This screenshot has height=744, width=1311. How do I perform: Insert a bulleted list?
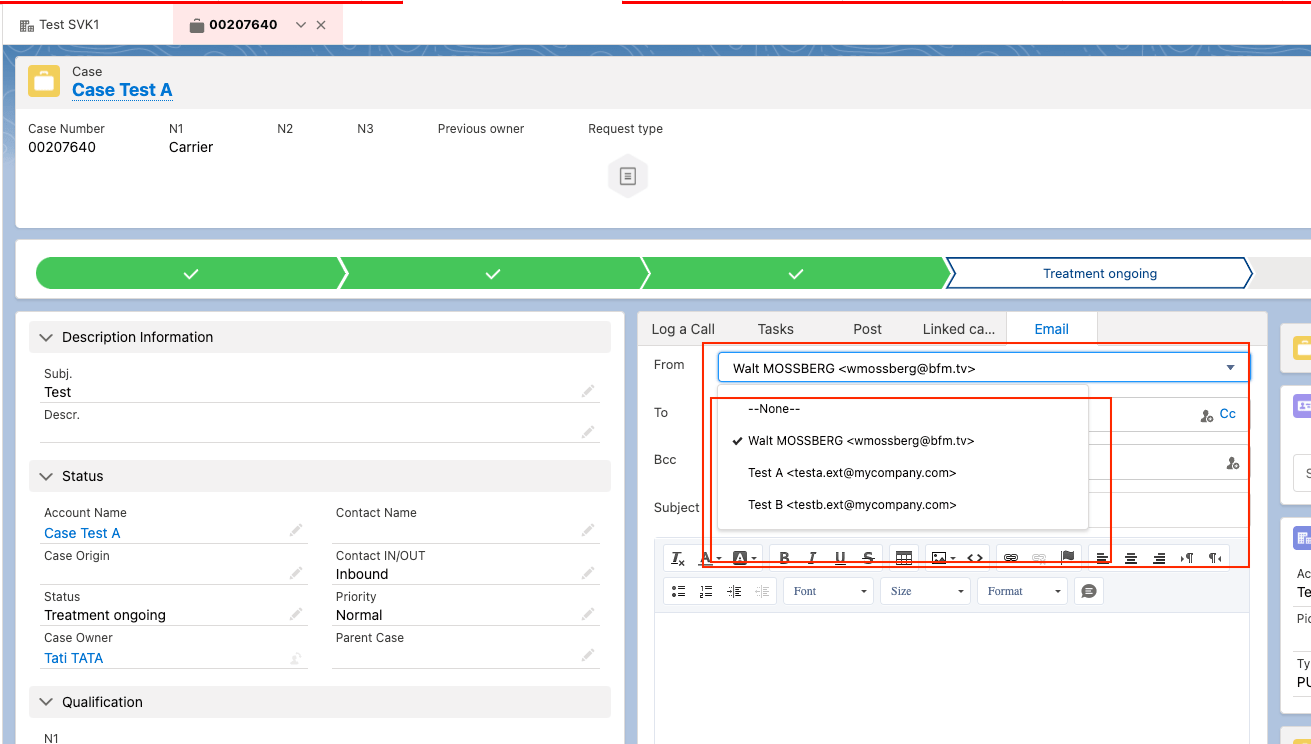(x=678, y=591)
